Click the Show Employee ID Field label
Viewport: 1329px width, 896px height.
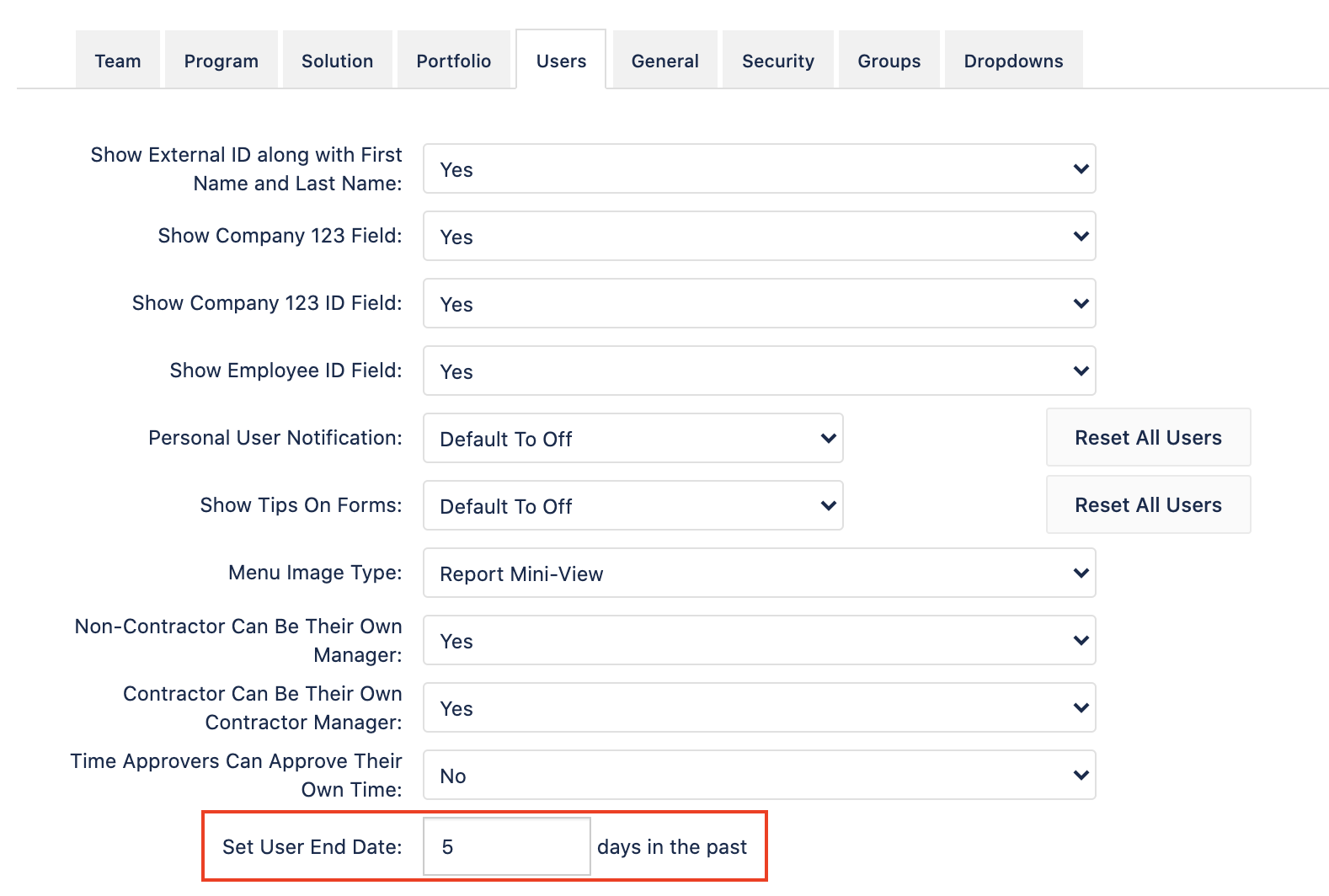(286, 371)
